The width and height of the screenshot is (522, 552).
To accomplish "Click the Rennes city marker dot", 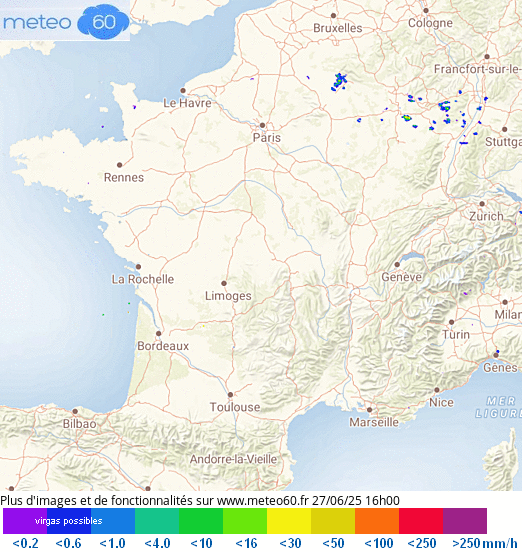I will [119, 165].
